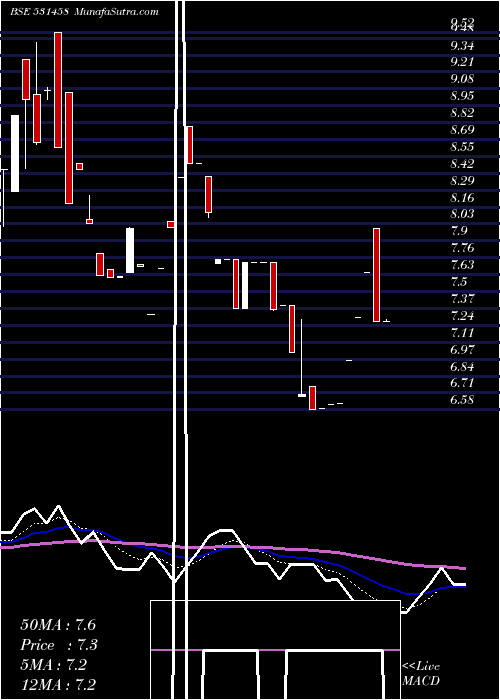Click the 7.37 price axis label
This screenshot has height=700, width=500.
pos(462,299)
